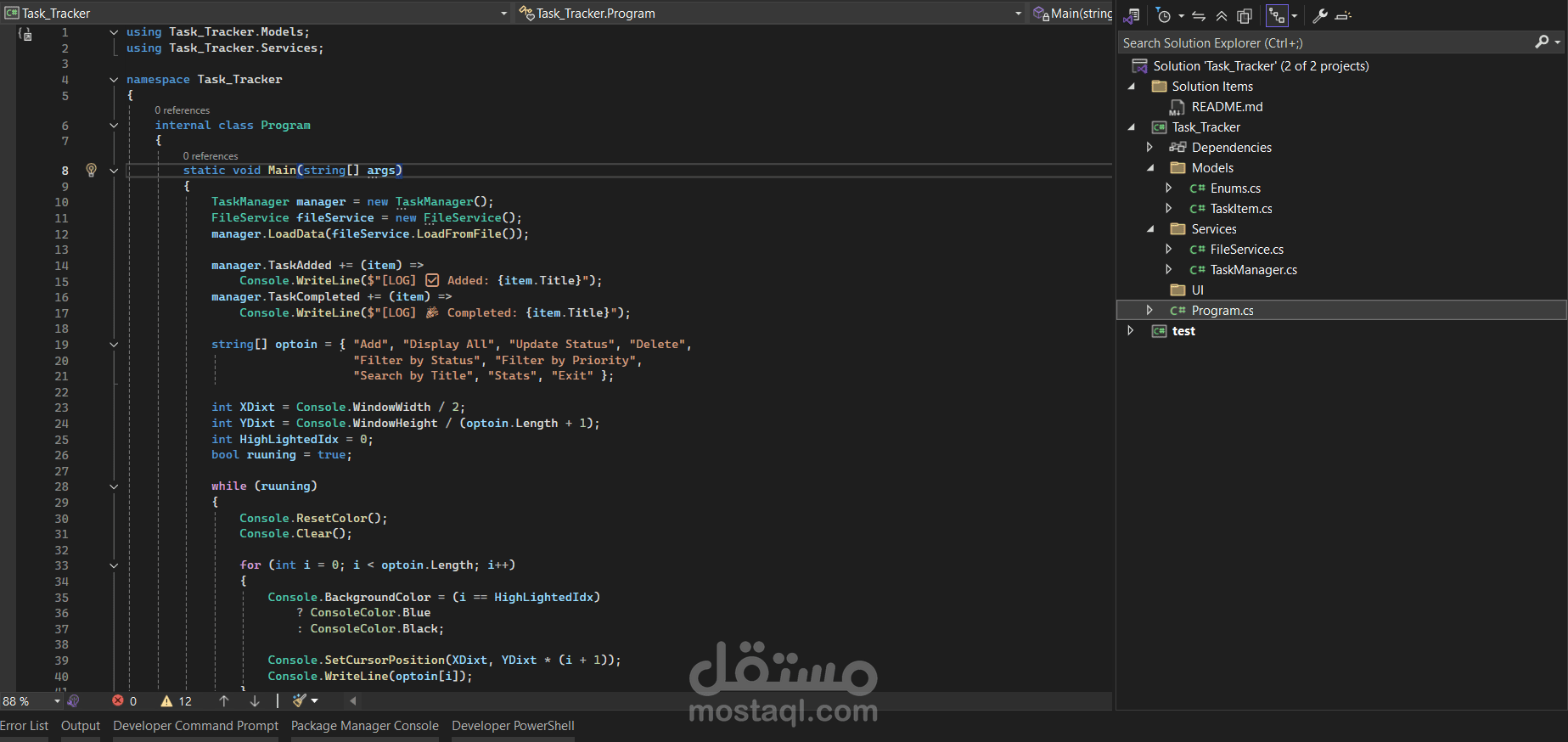Collapse the Task_Tracker project node
The height and width of the screenshot is (742, 1568).
pyautogui.click(x=1131, y=127)
